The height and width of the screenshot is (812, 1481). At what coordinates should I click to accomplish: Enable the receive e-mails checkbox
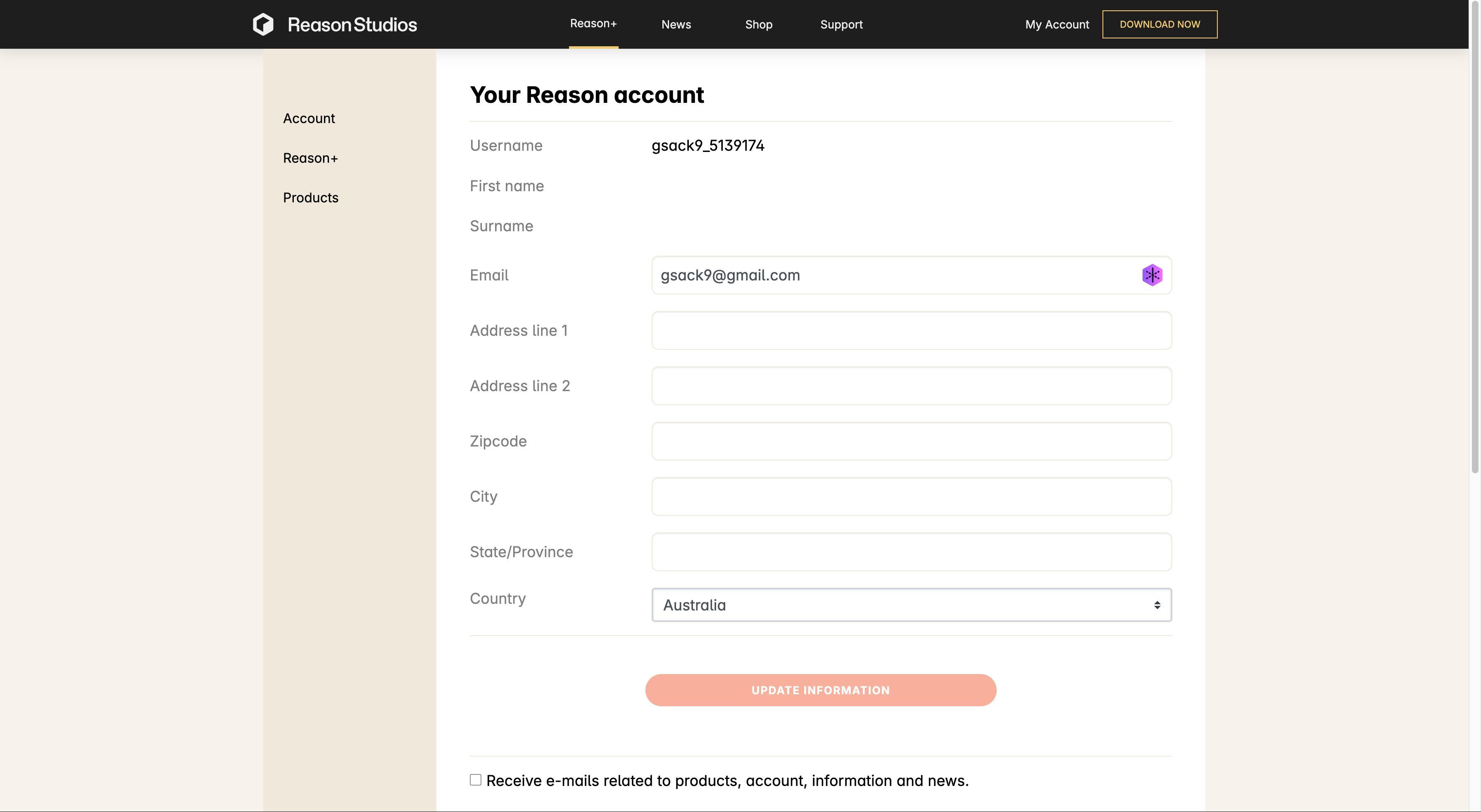[475, 779]
